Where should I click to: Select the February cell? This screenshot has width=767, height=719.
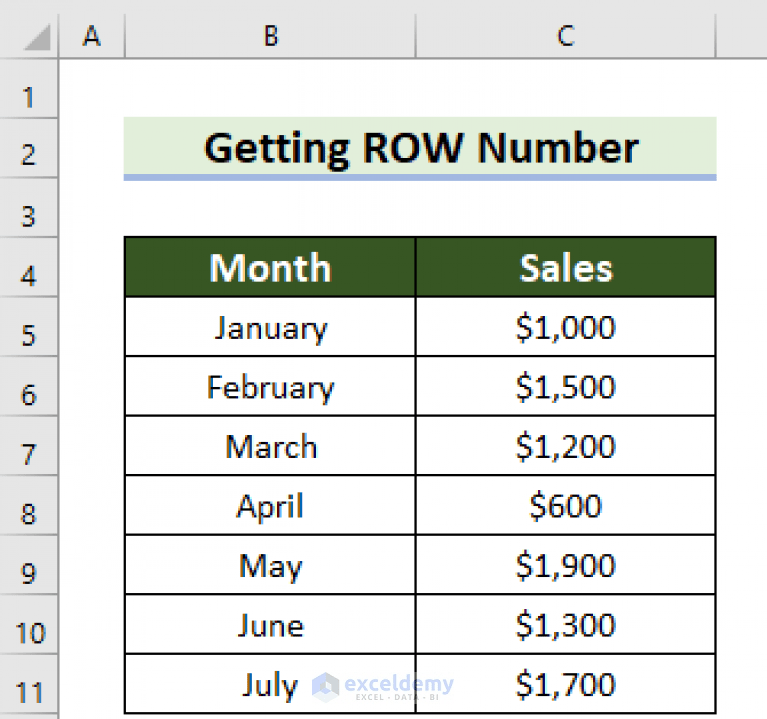pos(270,386)
